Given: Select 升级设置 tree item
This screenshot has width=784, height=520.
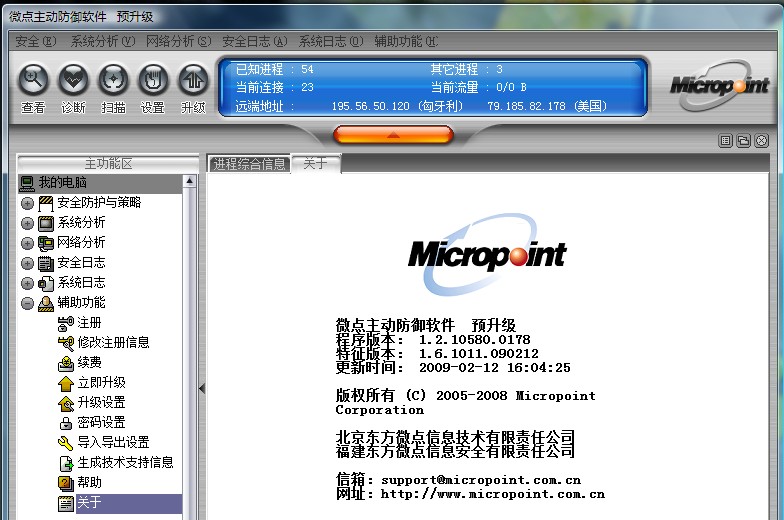Looking at the screenshot, I should (x=102, y=402).
